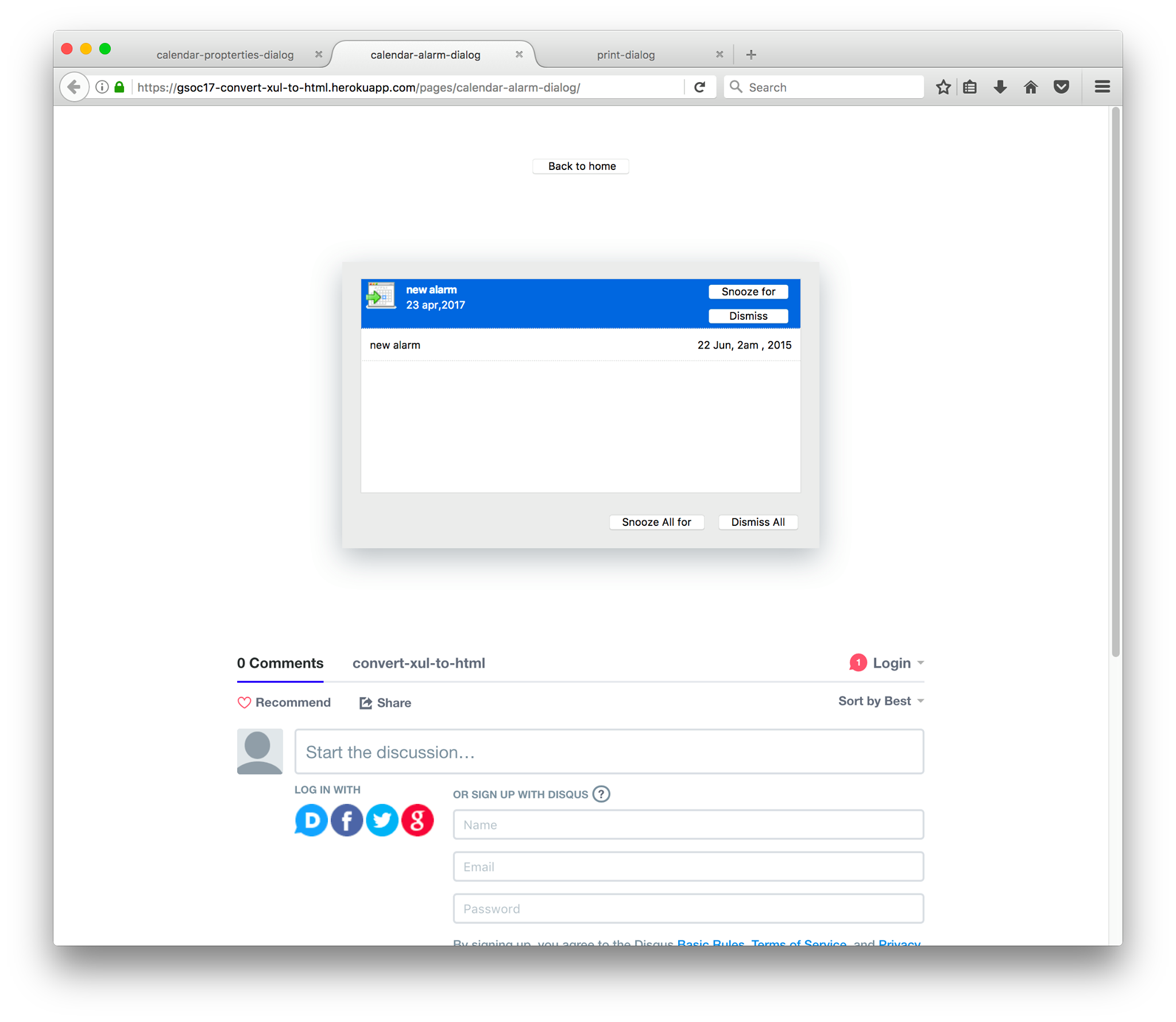Click Snooze All for button
The height and width of the screenshot is (1022, 1176).
coord(656,521)
